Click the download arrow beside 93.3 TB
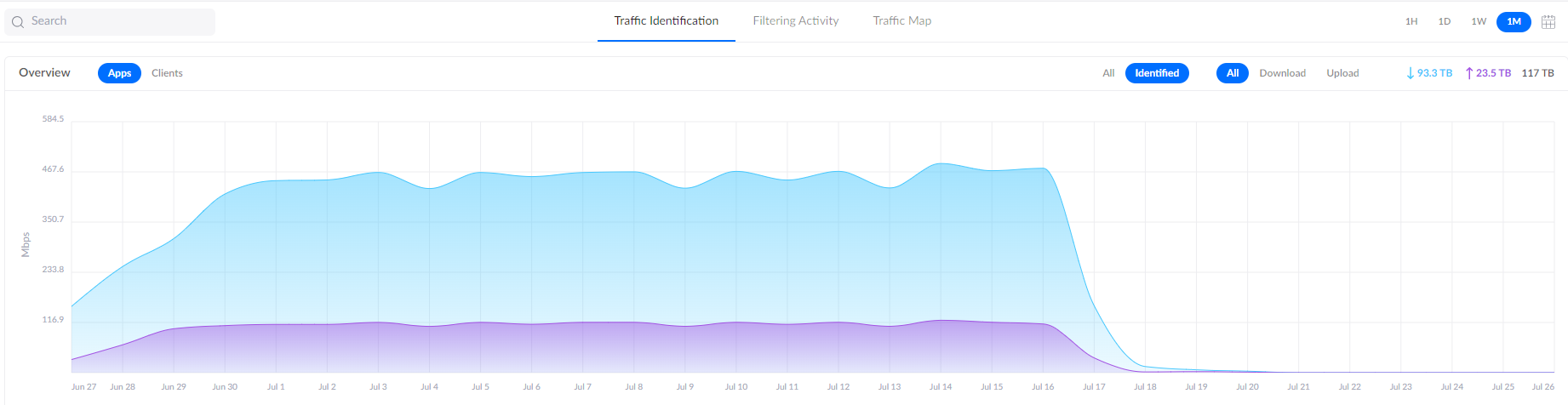The image size is (1568, 405). coord(1411,73)
